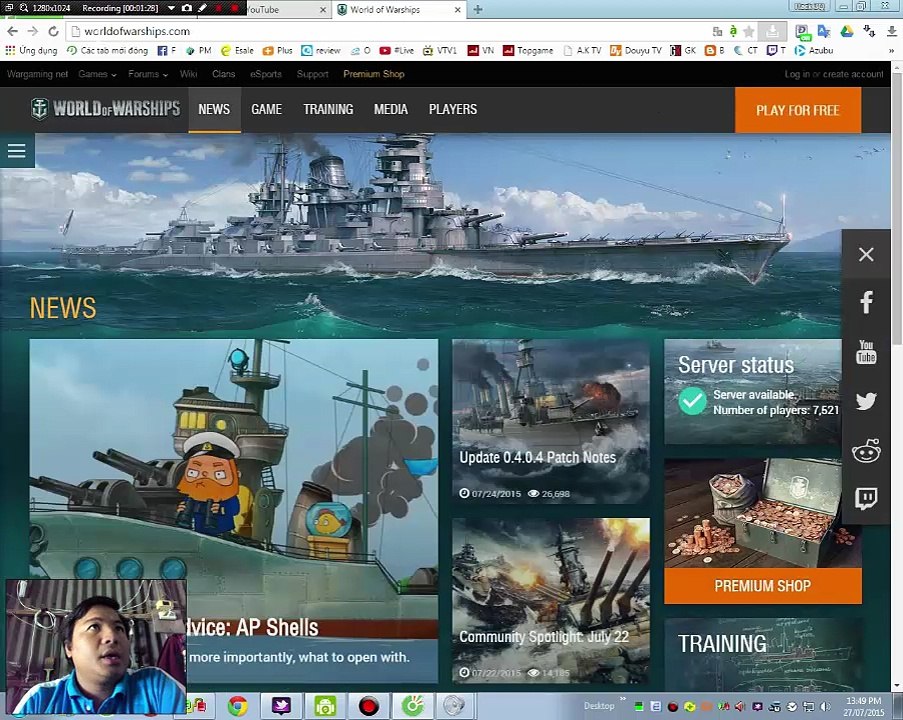
Task: Open the Twitter social link
Action: tap(866, 401)
